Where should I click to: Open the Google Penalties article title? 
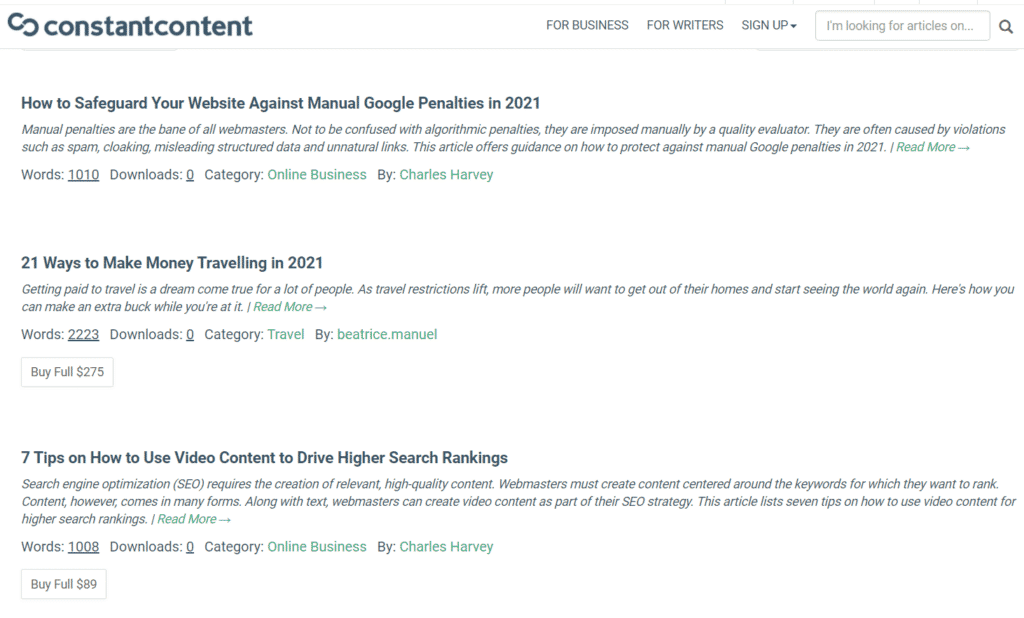click(x=281, y=102)
